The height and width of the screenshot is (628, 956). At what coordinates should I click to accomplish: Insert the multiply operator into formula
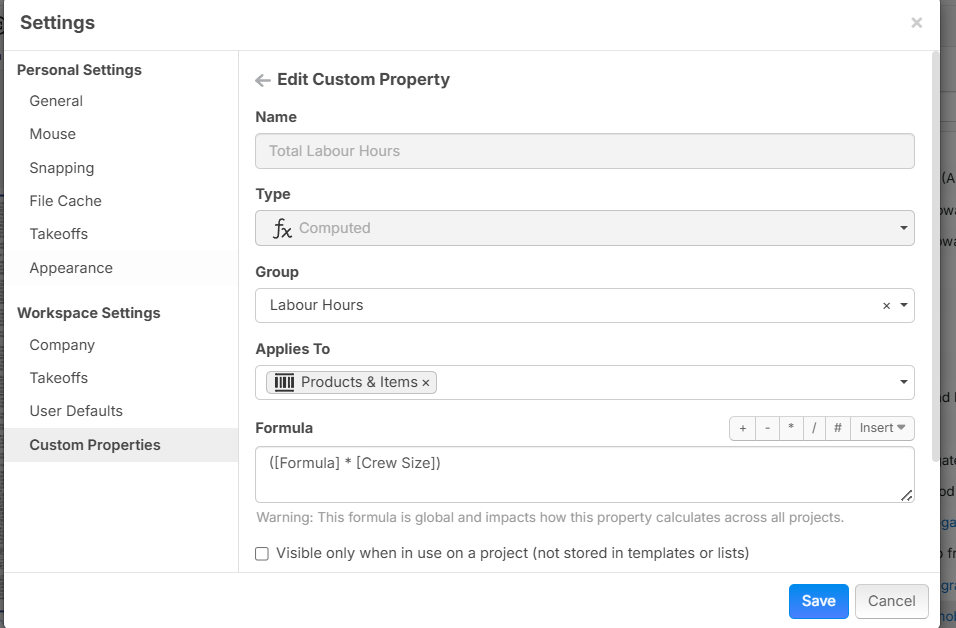790,428
